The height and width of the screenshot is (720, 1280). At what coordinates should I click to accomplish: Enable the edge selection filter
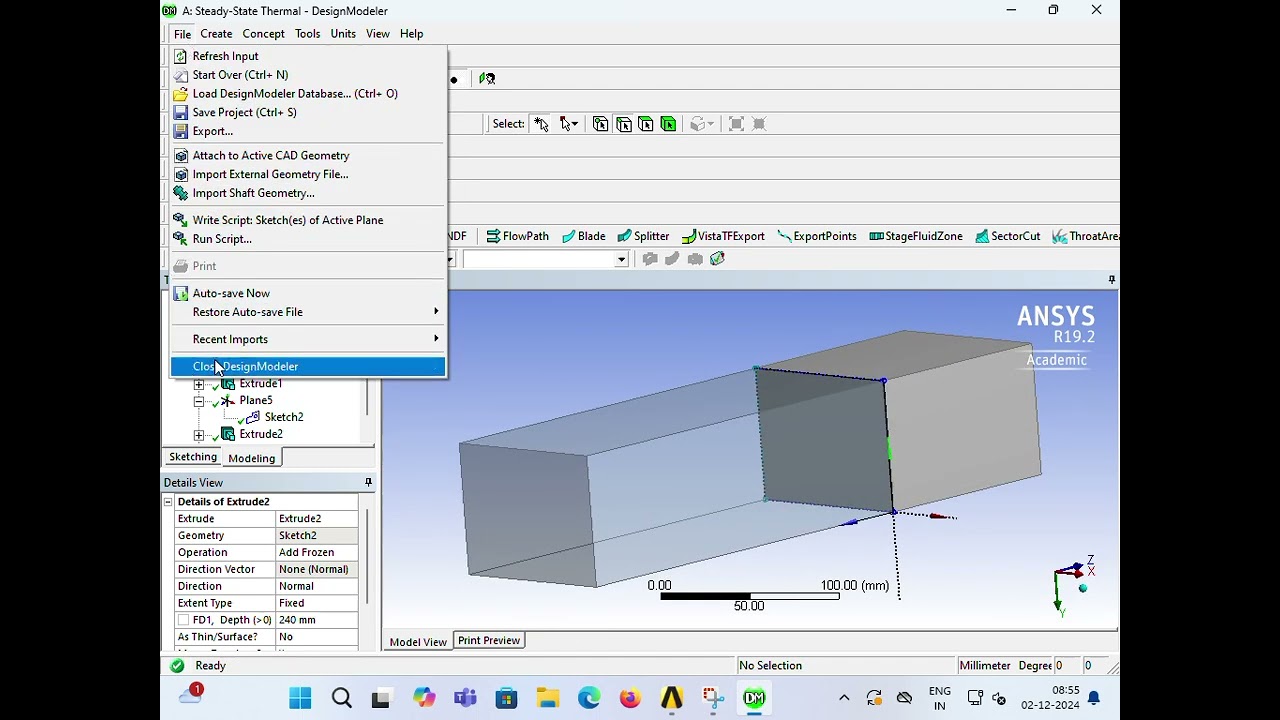623,124
